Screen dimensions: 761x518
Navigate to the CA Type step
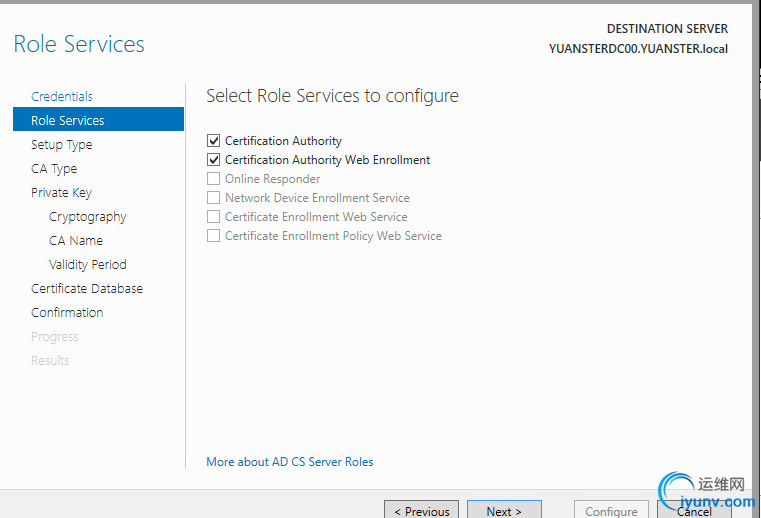(x=54, y=169)
